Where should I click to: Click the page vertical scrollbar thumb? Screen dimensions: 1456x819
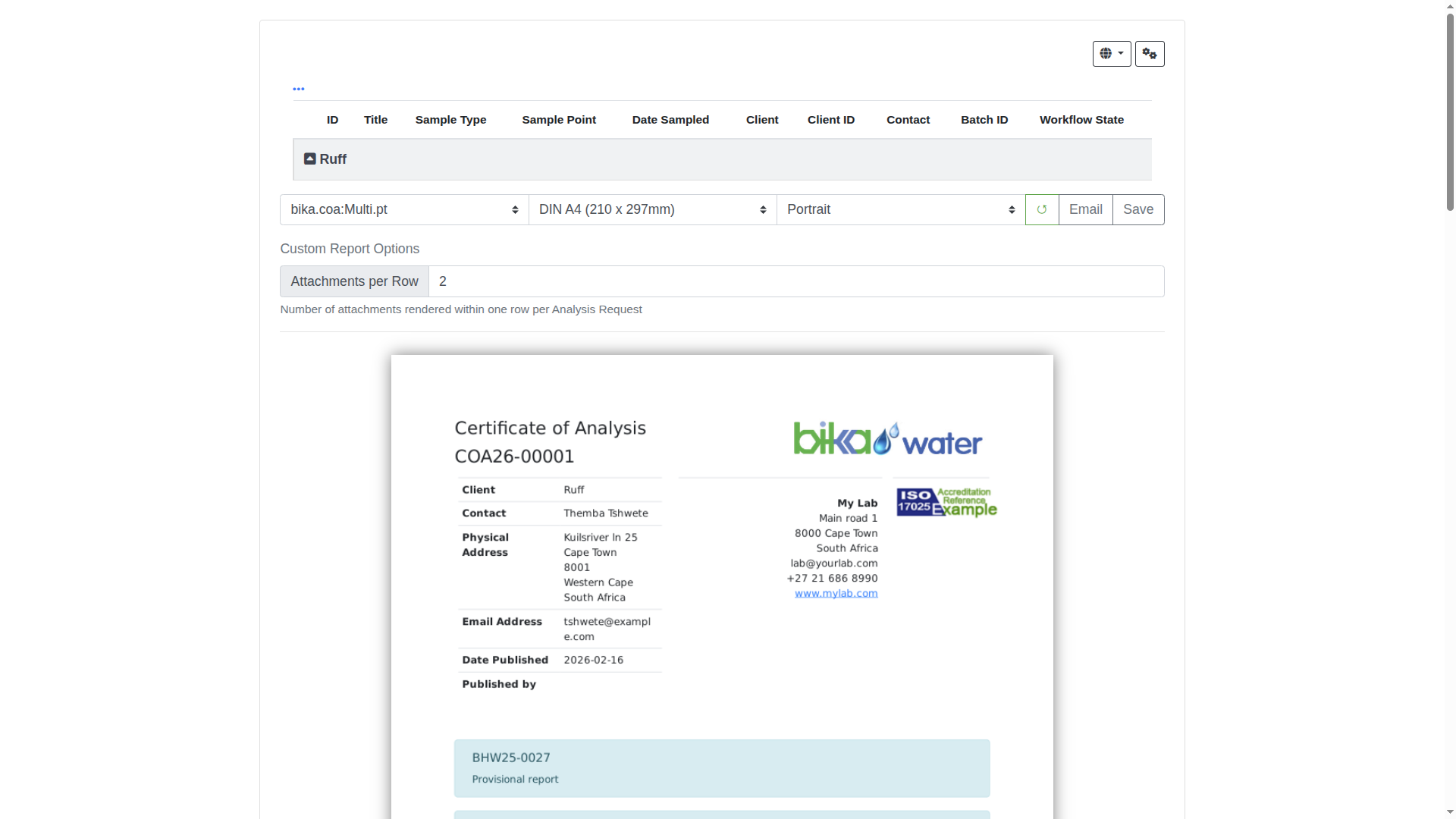[1450, 114]
